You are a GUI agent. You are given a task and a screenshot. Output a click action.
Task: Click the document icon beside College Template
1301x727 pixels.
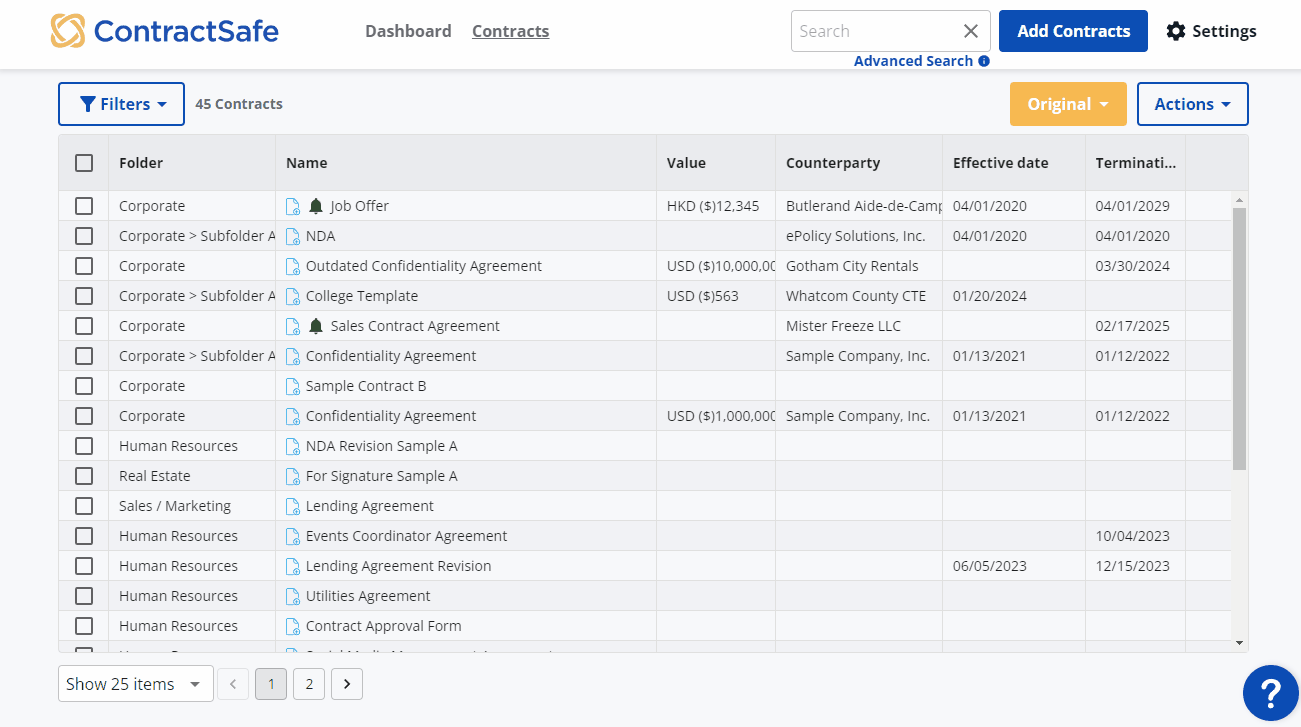293,296
